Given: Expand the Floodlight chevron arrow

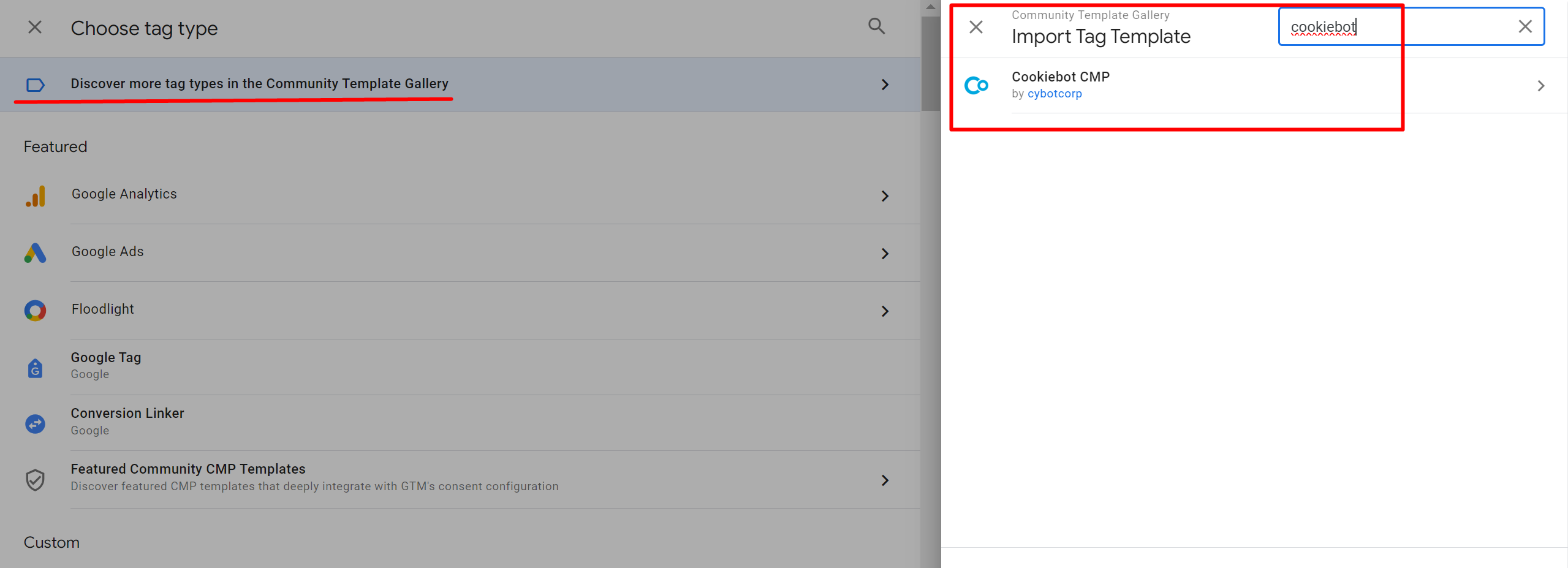Looking at the screenshot, I should (885, 311).
